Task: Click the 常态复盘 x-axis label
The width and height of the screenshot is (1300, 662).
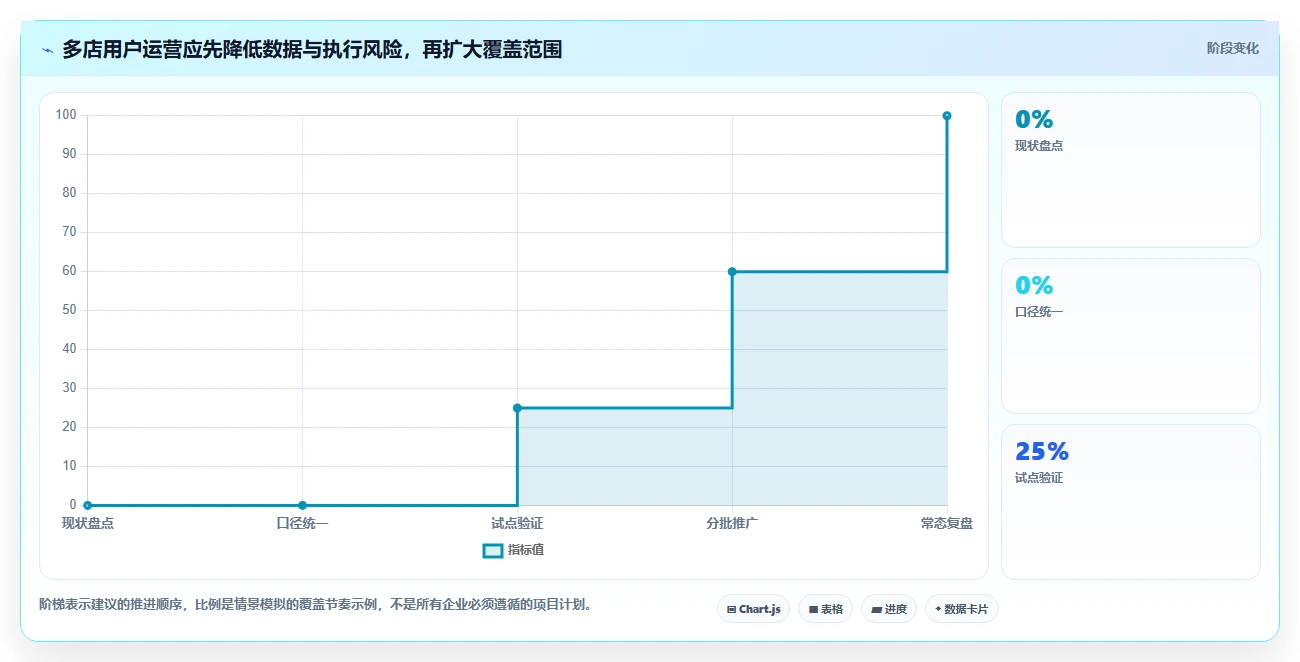Action: click(x=947, y=523)
